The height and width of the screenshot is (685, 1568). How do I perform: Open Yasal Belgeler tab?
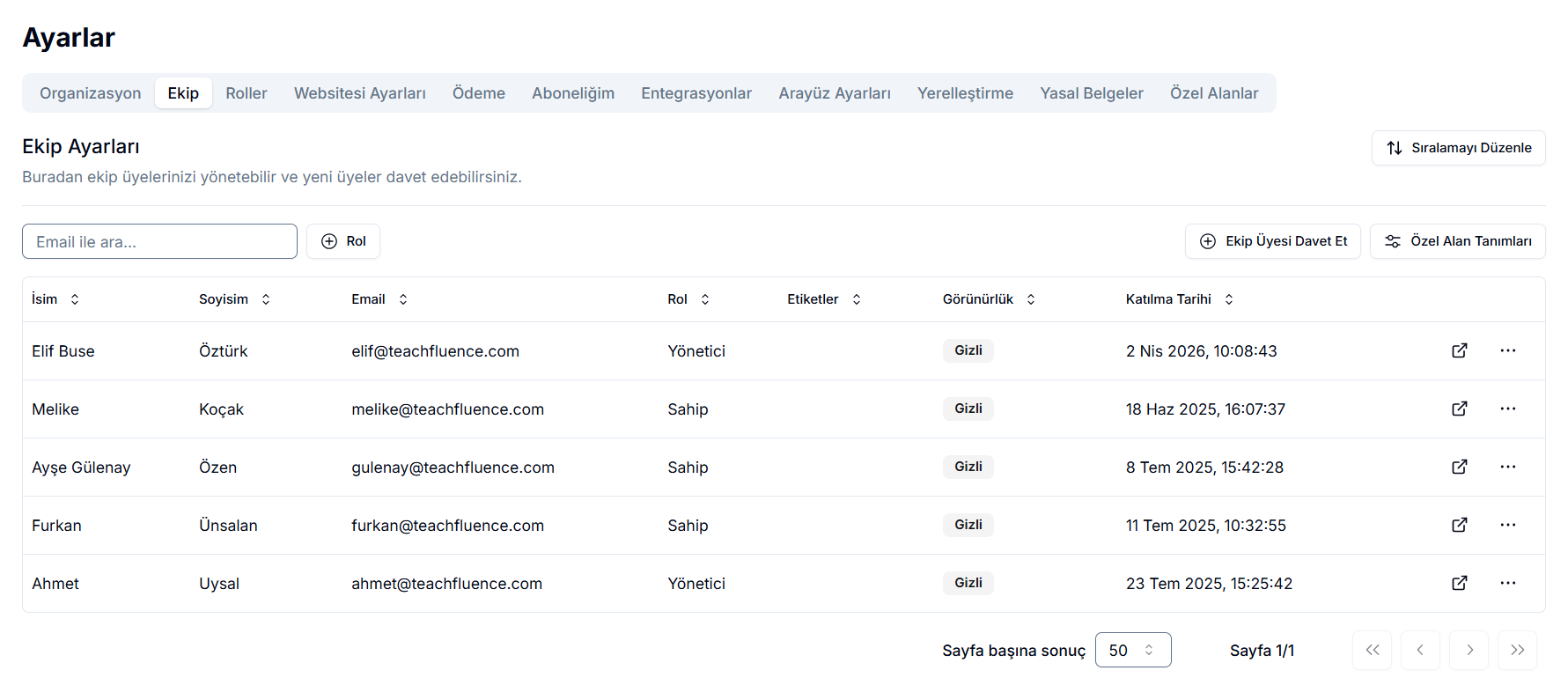(1092, 93)
